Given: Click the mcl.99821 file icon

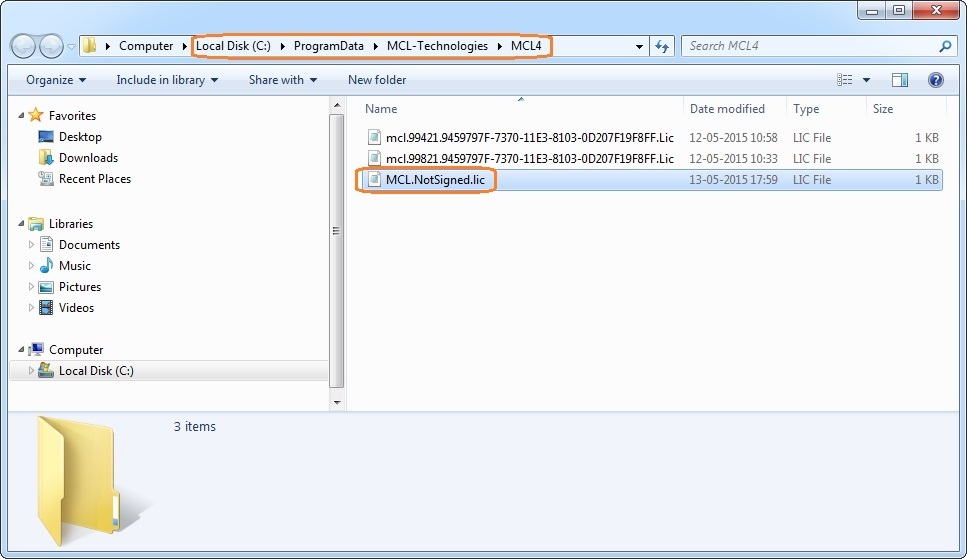Looking at the screenshot, I should pos(374,158).
